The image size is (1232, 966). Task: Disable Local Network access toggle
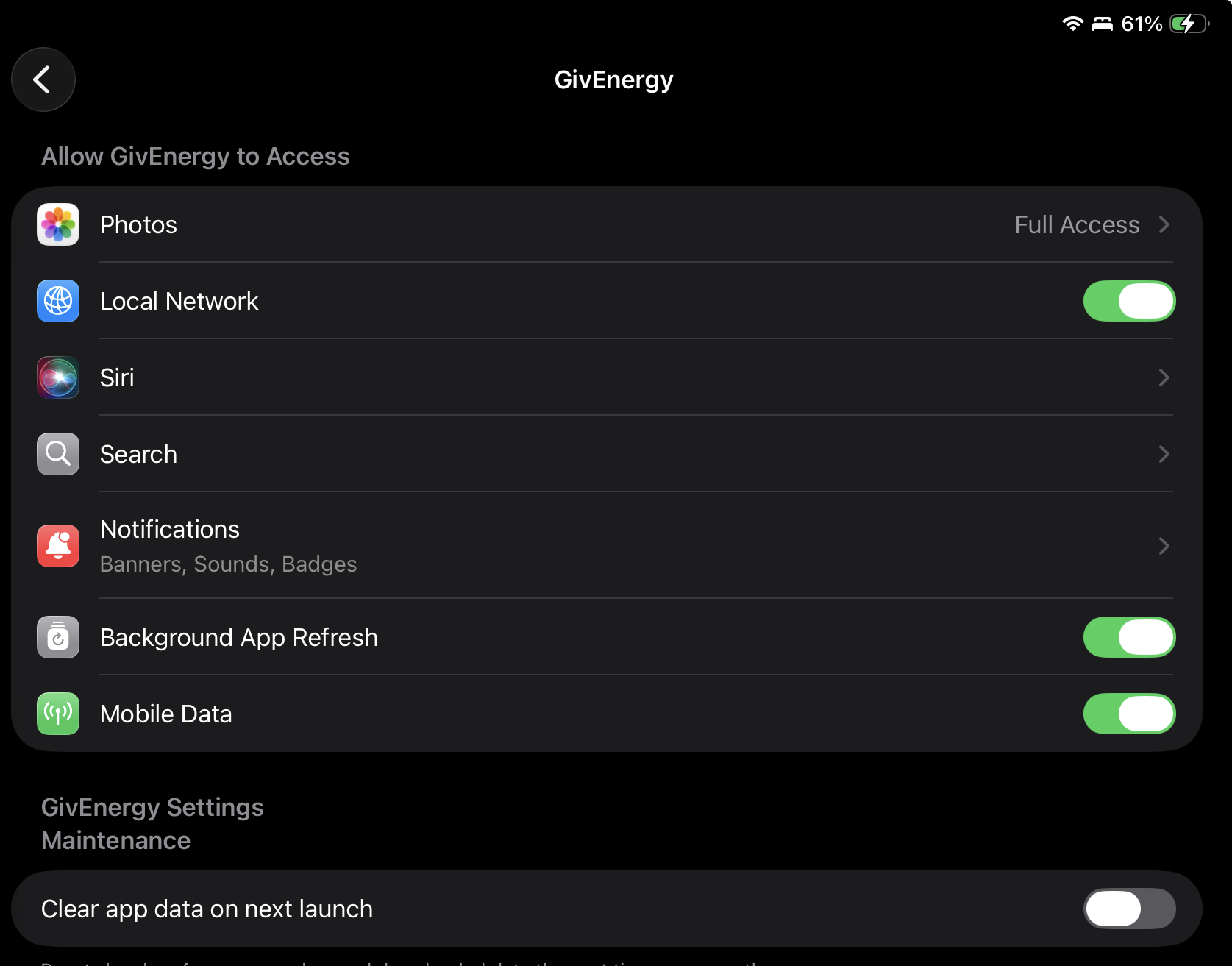pos(1129,301)
